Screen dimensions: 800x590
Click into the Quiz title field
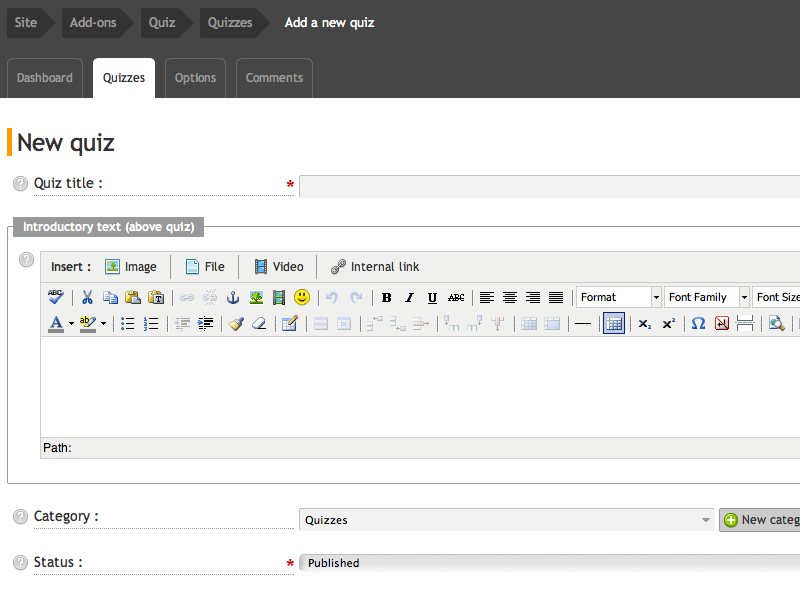[x=549, y=186]
